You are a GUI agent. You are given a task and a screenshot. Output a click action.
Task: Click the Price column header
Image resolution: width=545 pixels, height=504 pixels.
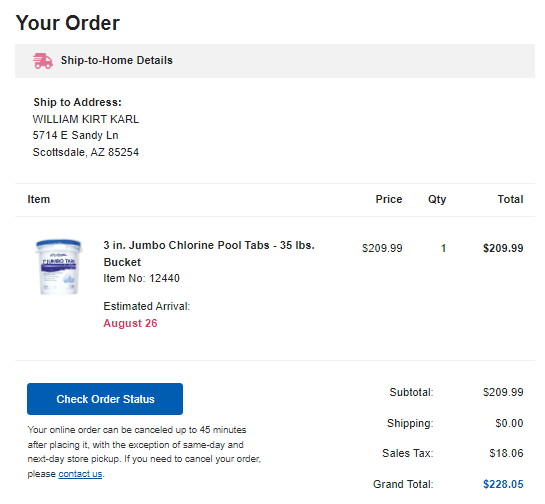point(389,199)
